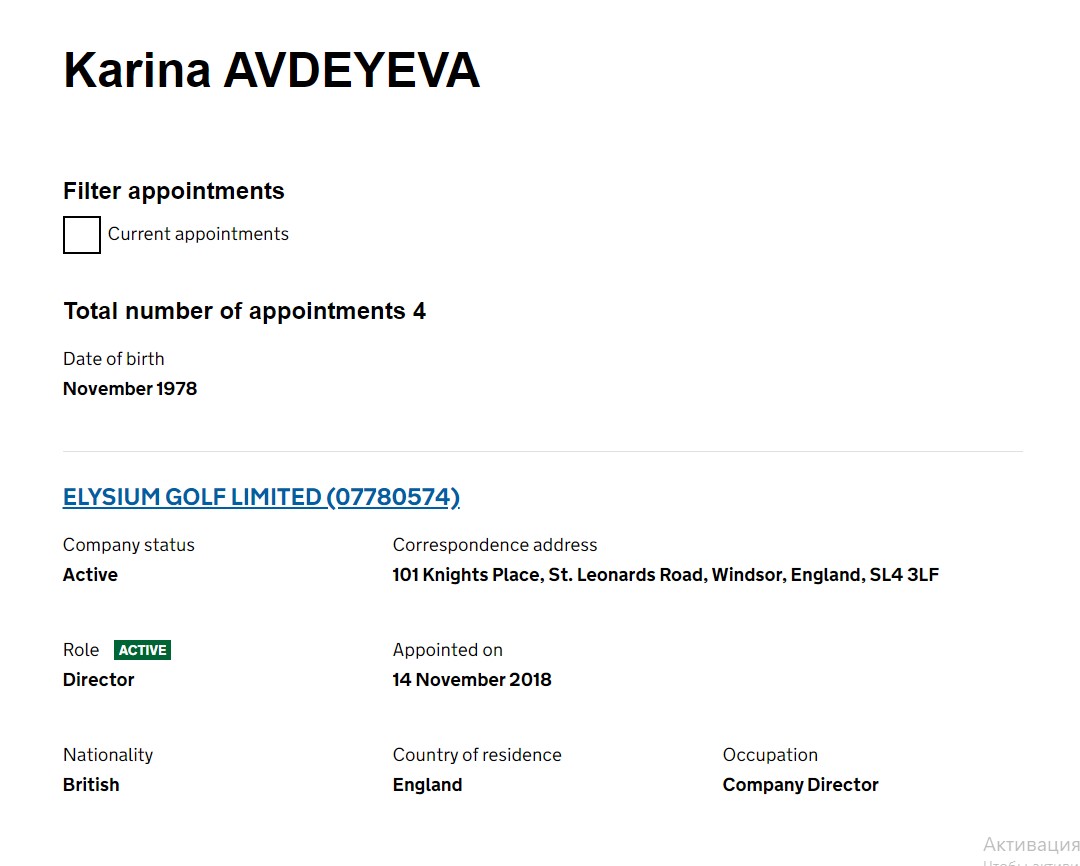The image size is (1080, 866).
Task: Click the 101 Knights Place address text
Action: point(665,575)
